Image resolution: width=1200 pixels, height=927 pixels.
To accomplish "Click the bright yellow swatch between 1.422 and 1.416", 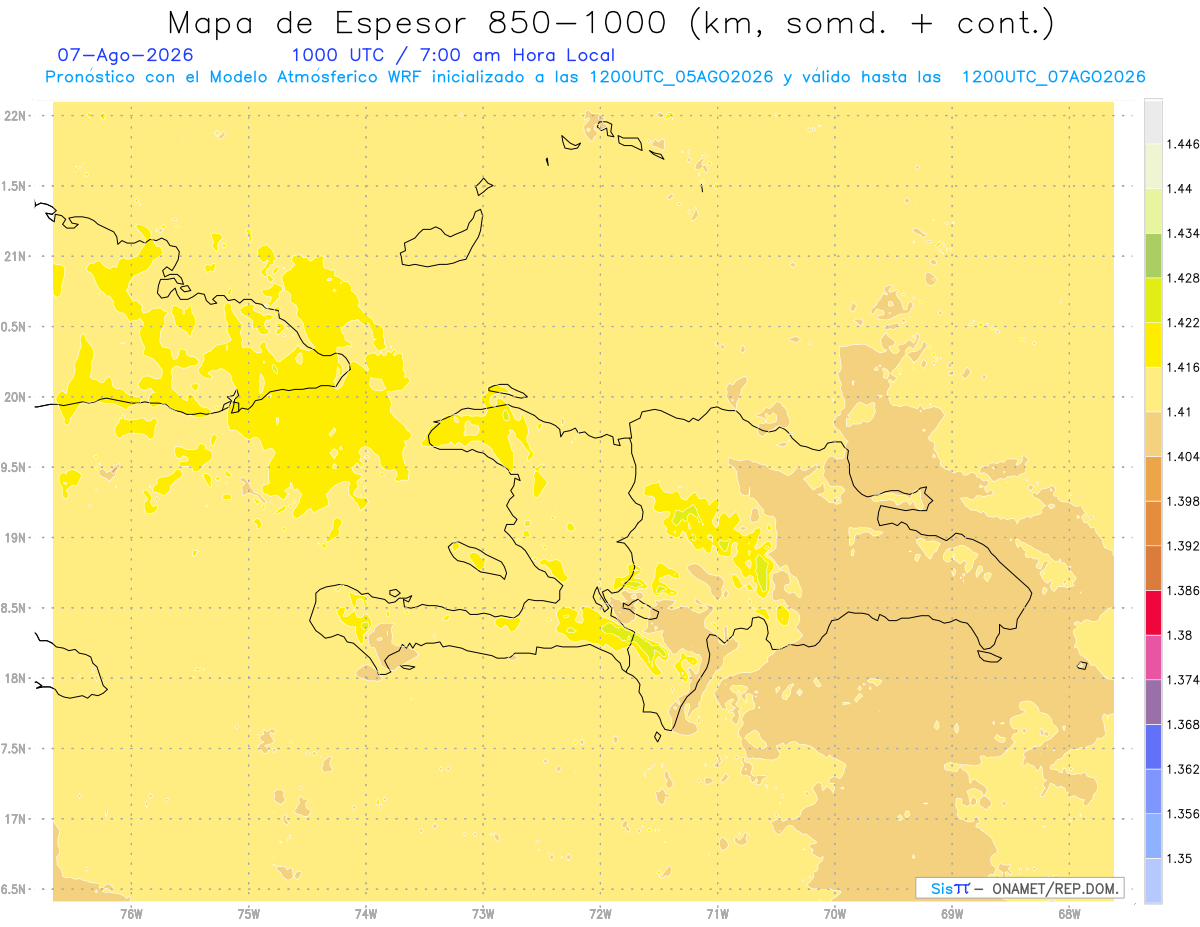I will click(1153, 345).
